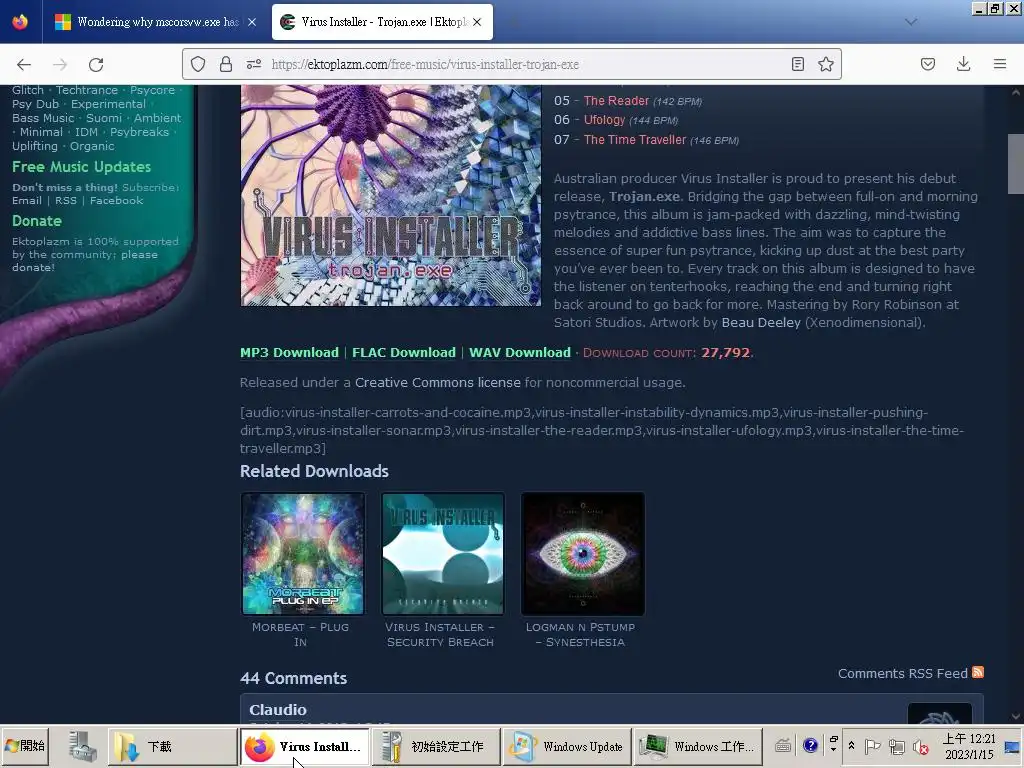
Task: Reload the current page
Action: pos(96,64)
